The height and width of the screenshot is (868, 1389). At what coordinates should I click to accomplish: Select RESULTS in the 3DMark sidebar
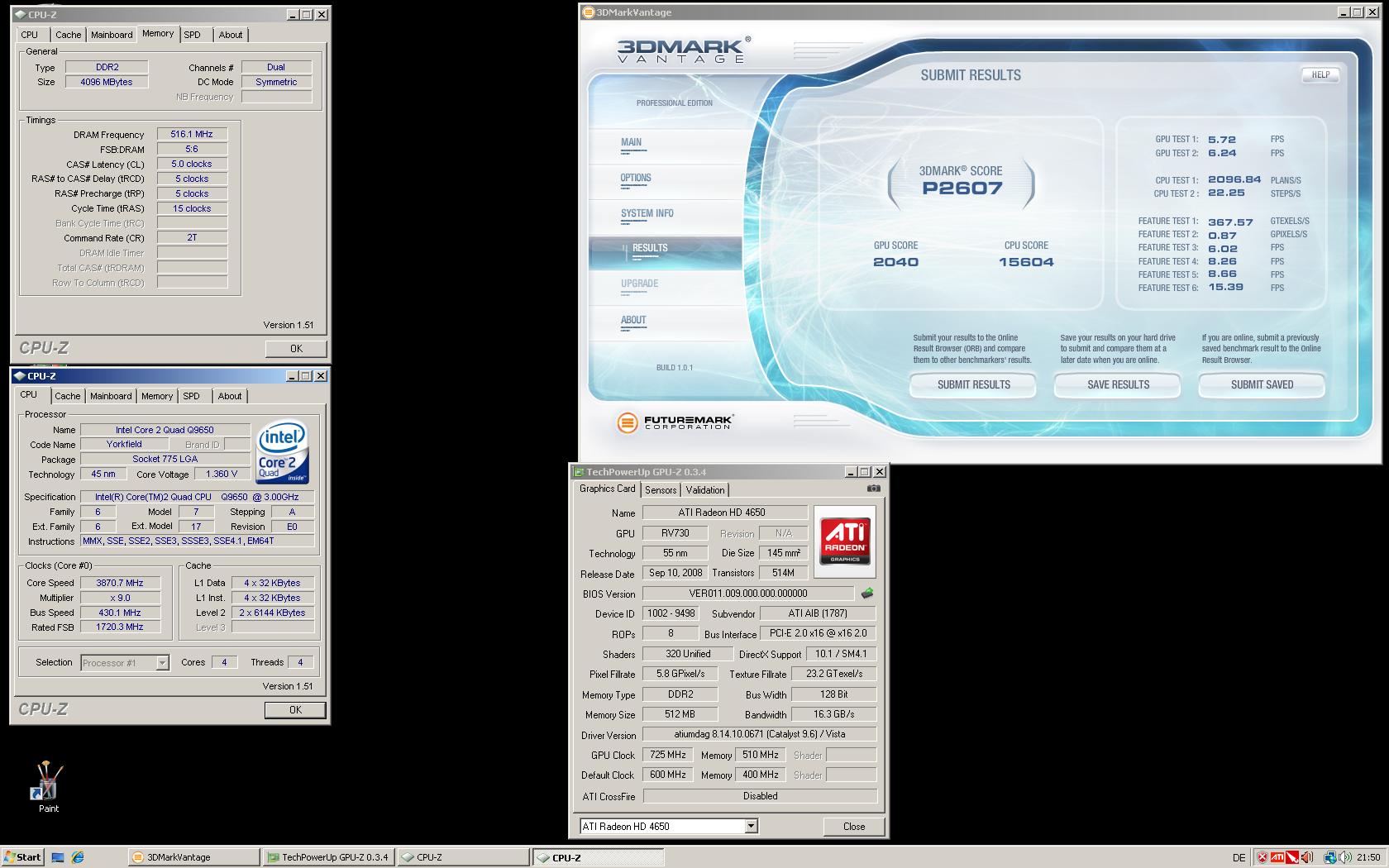click(x=650, y=249)
